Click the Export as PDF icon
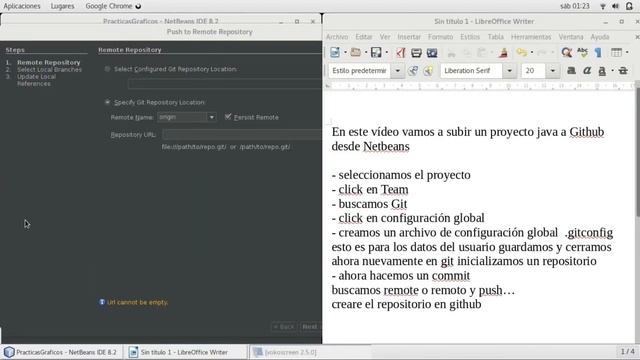 [x=401, y=52]
